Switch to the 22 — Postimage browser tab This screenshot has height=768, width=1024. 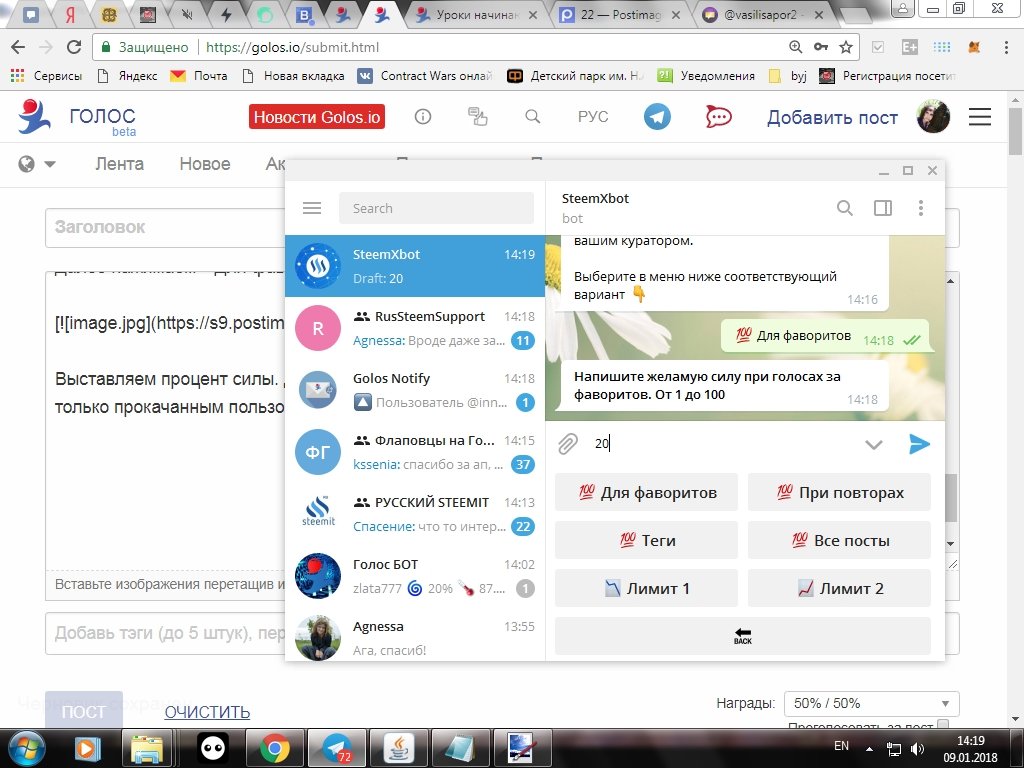(x=620, y=14)
